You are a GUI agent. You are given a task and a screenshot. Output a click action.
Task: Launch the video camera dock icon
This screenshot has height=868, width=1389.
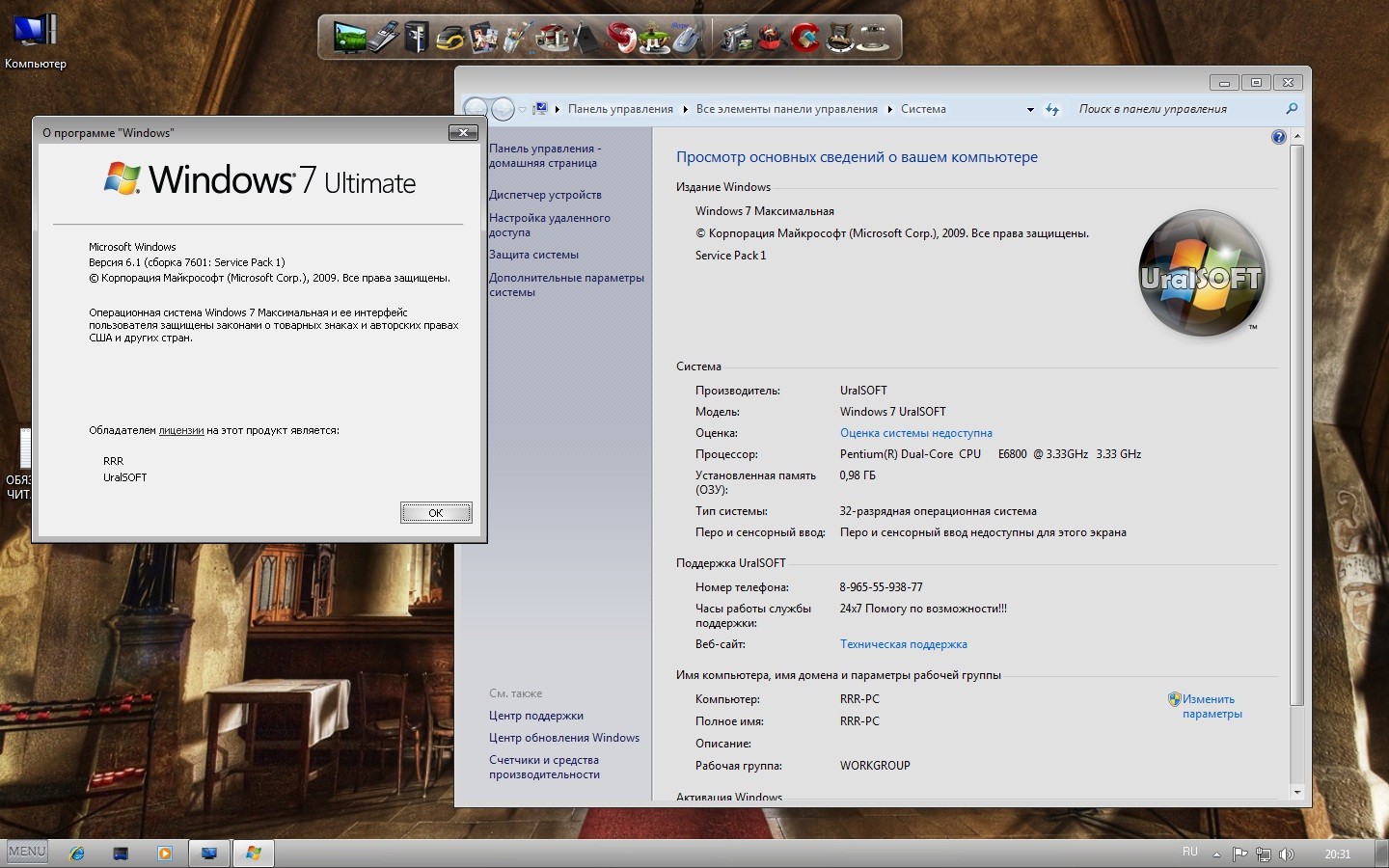737,38
